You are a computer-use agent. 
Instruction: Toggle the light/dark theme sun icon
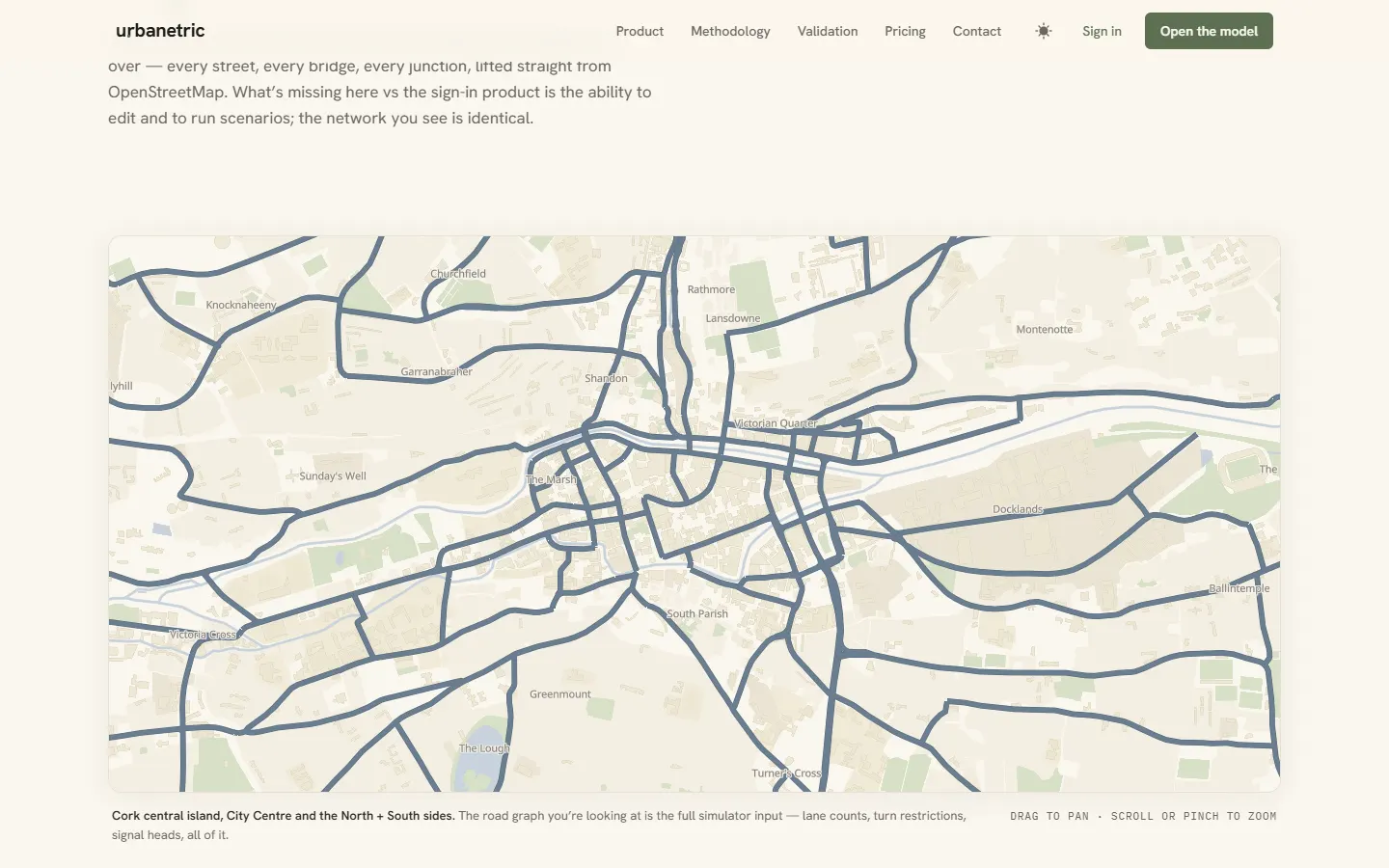[1044, 31]
